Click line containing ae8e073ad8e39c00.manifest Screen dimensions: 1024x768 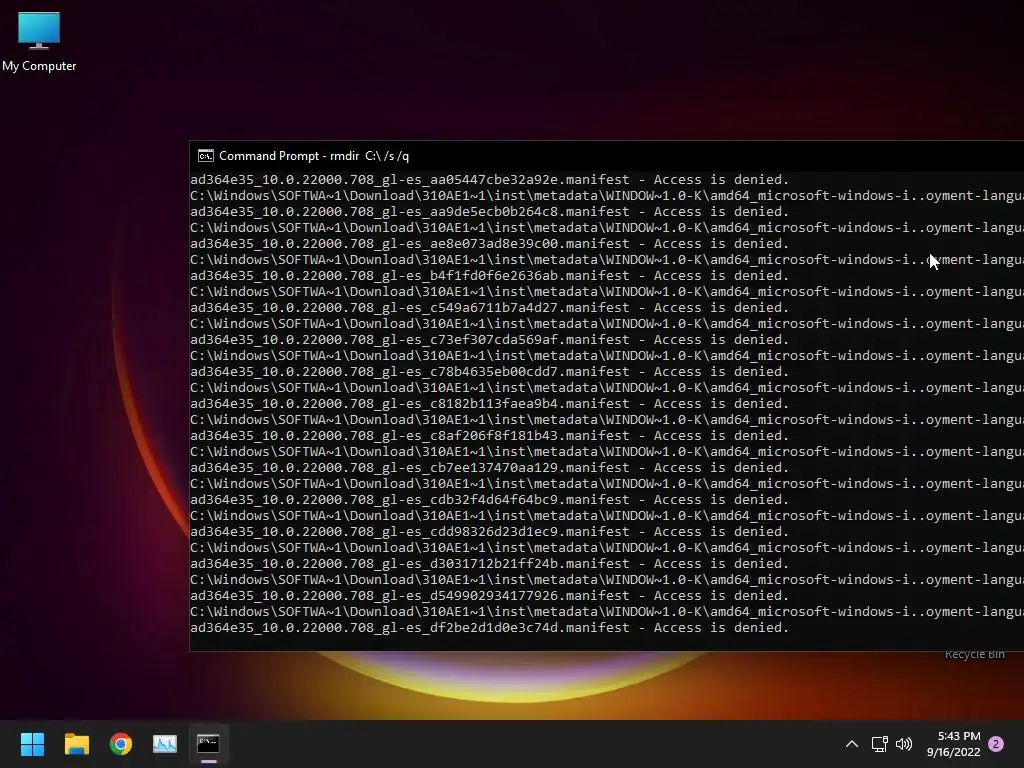click(x=490, y=244)
